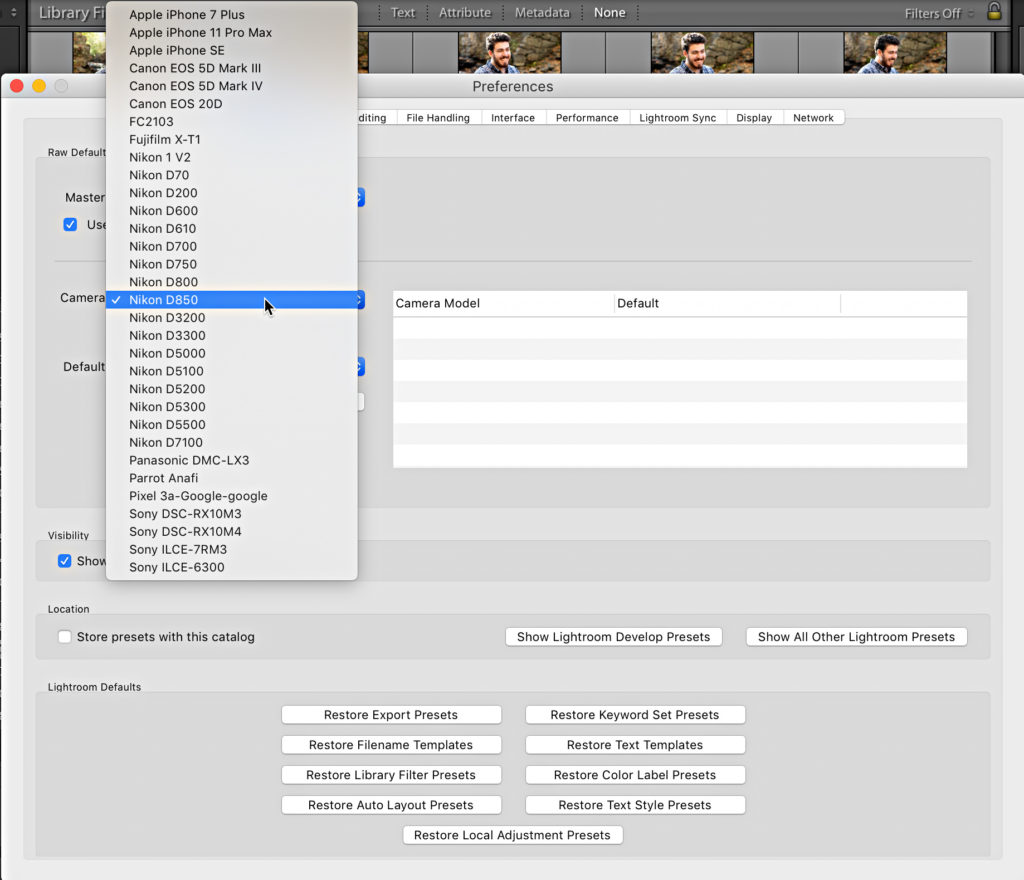Click Show Lightroom Develop Presets button
This screenshot has width=1024, height=880.
coord(613,637)
